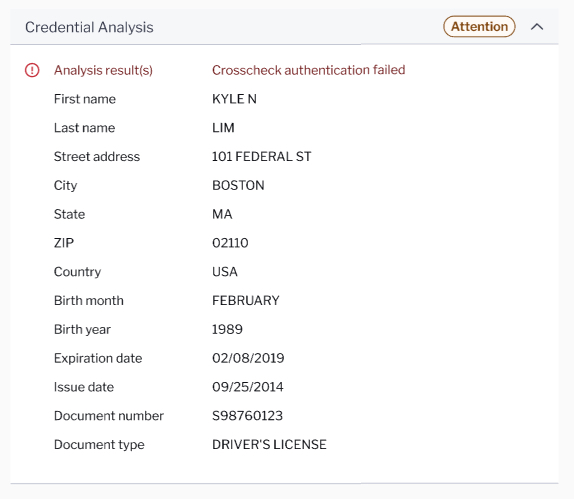This screenshot has height=499, width=574.
Task: Click birth year 1989
Action: [227, 329]
